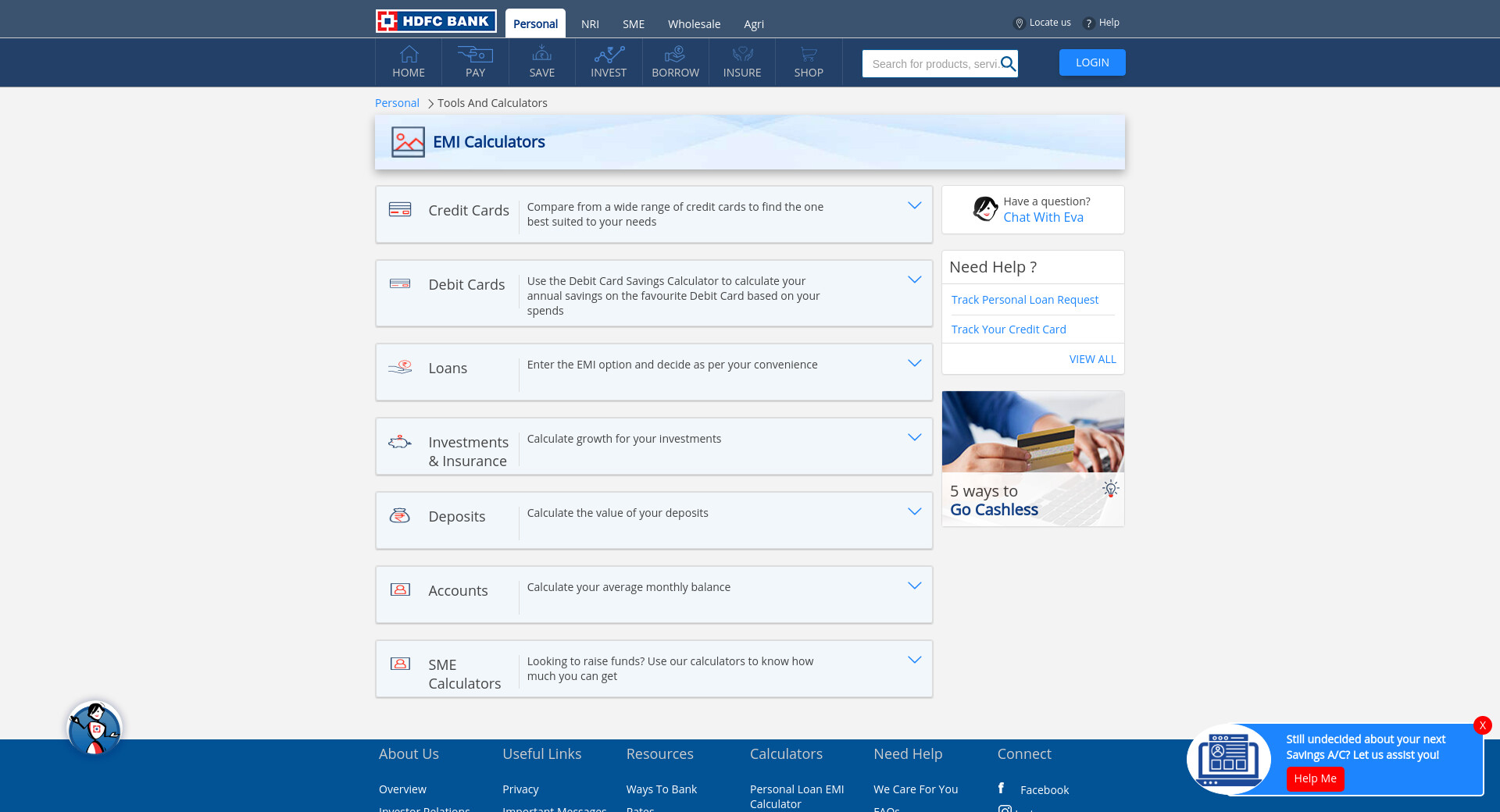Image resolution: width=1500 pixels, height=812 pixels.
Task: Expand the Loans calculator section
Action: pos(914,363)
